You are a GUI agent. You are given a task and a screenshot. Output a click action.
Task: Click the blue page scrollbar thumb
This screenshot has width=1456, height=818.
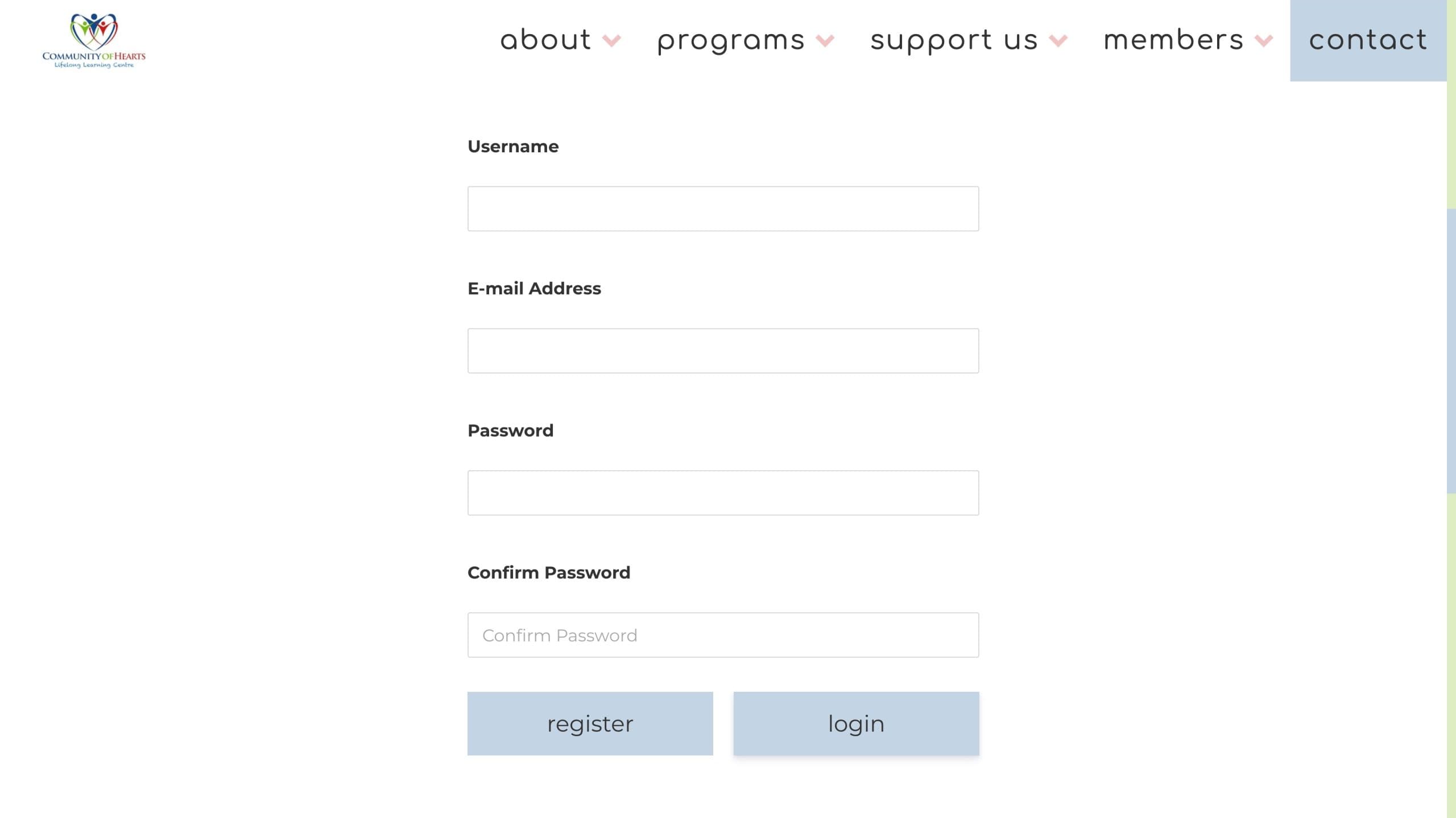[x=1451, y=351]
